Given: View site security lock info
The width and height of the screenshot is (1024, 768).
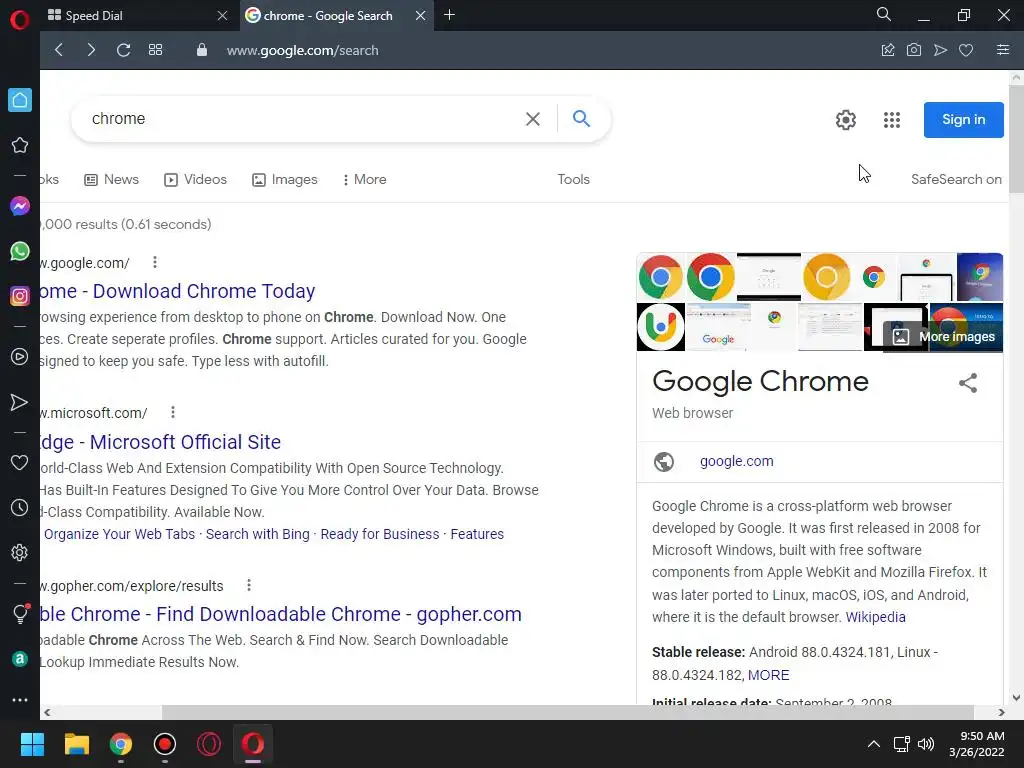Looking at the screenshot, I should 202,50.
